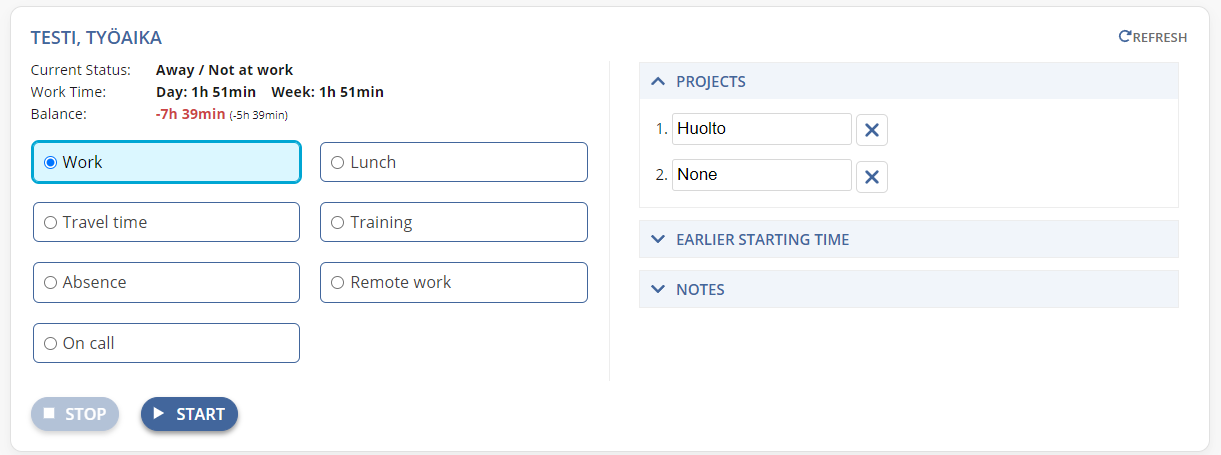Collapse the Projects section header
This screenshot has width=1221, height=455.
(x=909, y=81)
